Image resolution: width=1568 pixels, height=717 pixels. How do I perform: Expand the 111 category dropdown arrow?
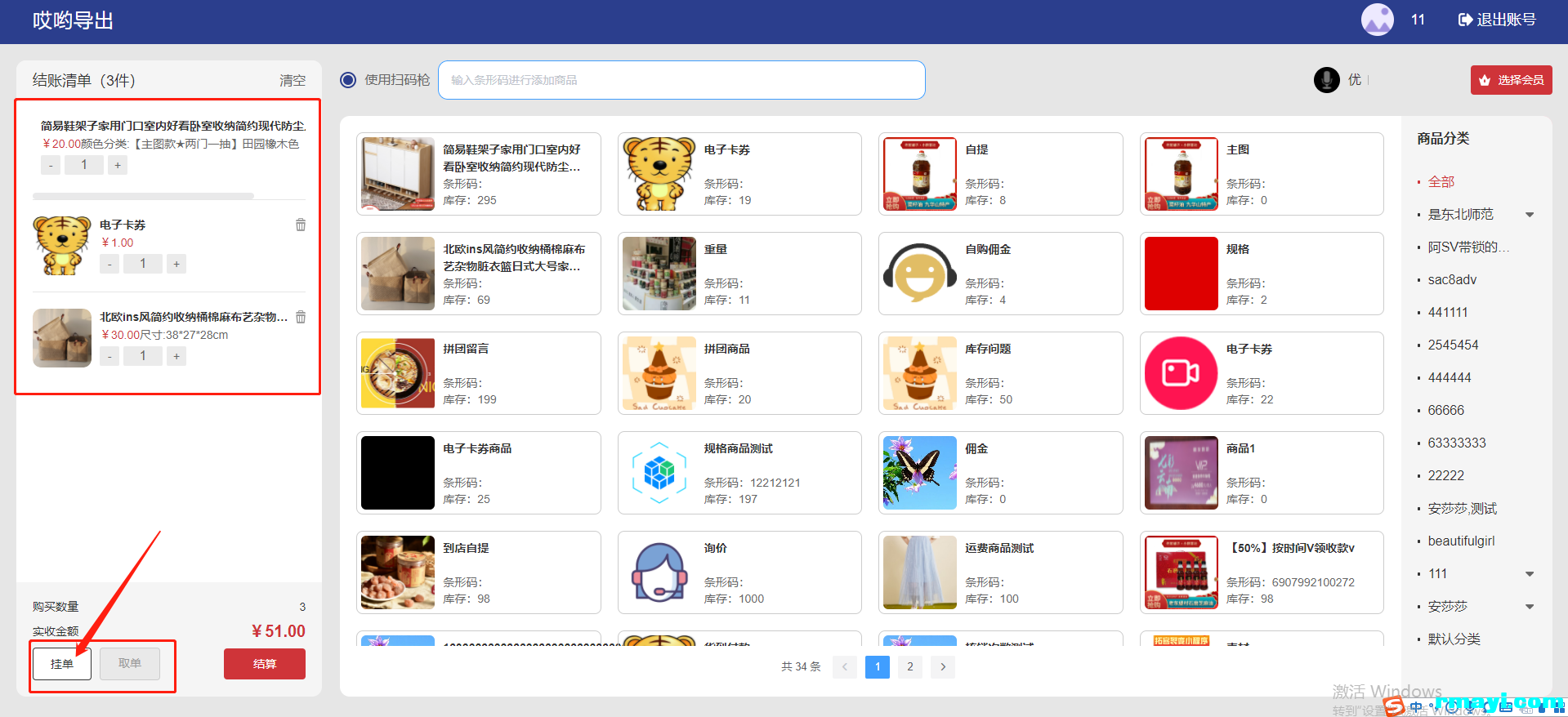[1530, 574]
